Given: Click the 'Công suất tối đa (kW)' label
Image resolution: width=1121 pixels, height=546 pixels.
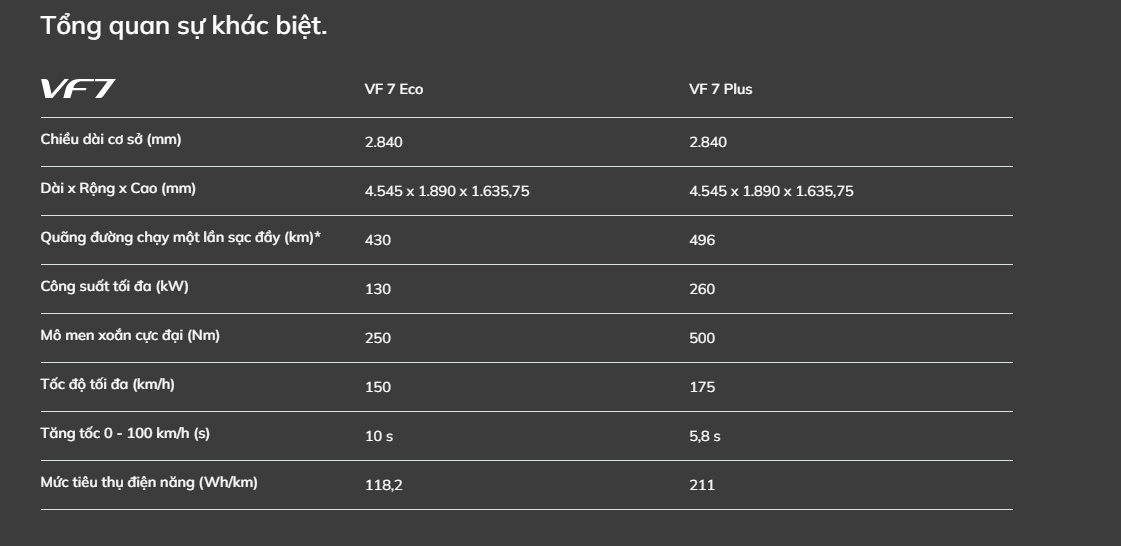Looking at the screenshot, I should point(114,287).
